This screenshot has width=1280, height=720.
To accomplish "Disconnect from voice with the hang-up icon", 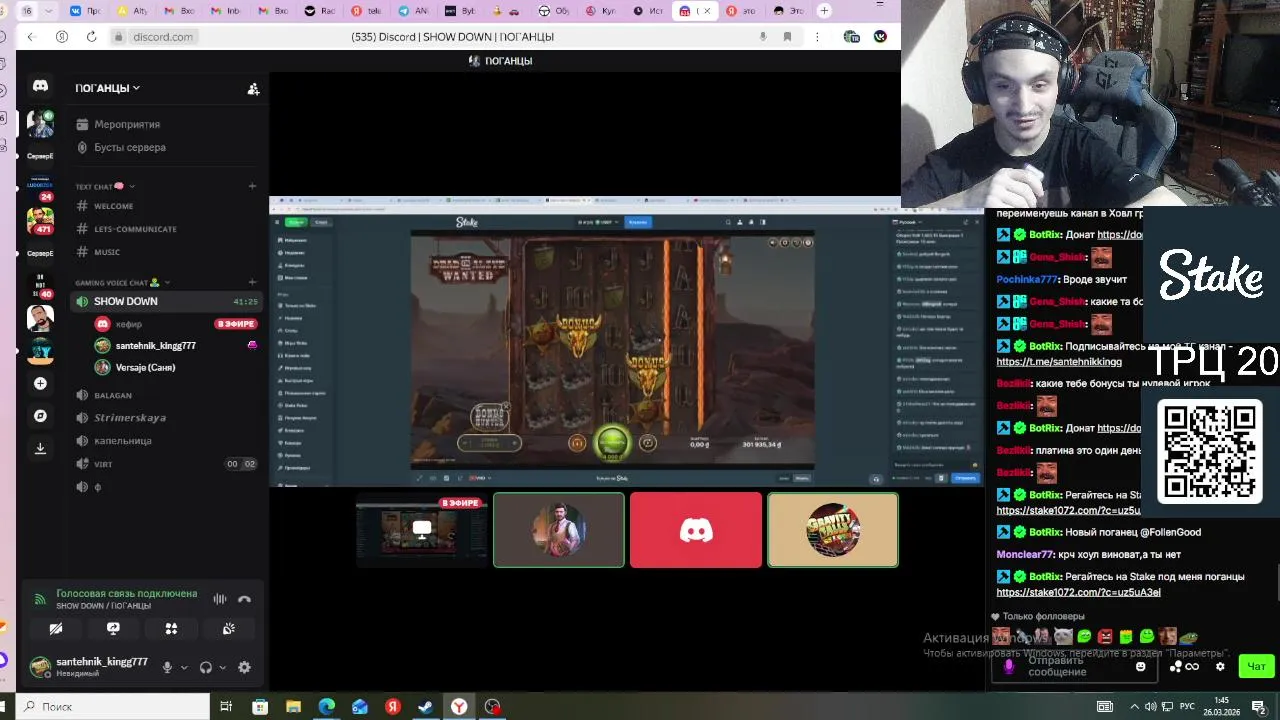I will click(x=244, y=599).
